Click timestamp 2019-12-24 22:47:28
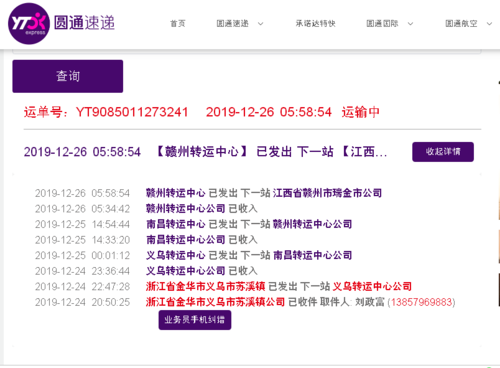500x368 pixels. (x=82, y=287)
